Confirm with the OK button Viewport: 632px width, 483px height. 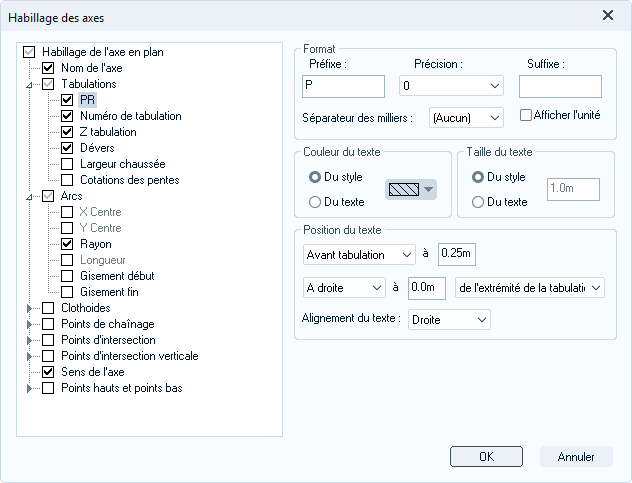click(486, 456)
